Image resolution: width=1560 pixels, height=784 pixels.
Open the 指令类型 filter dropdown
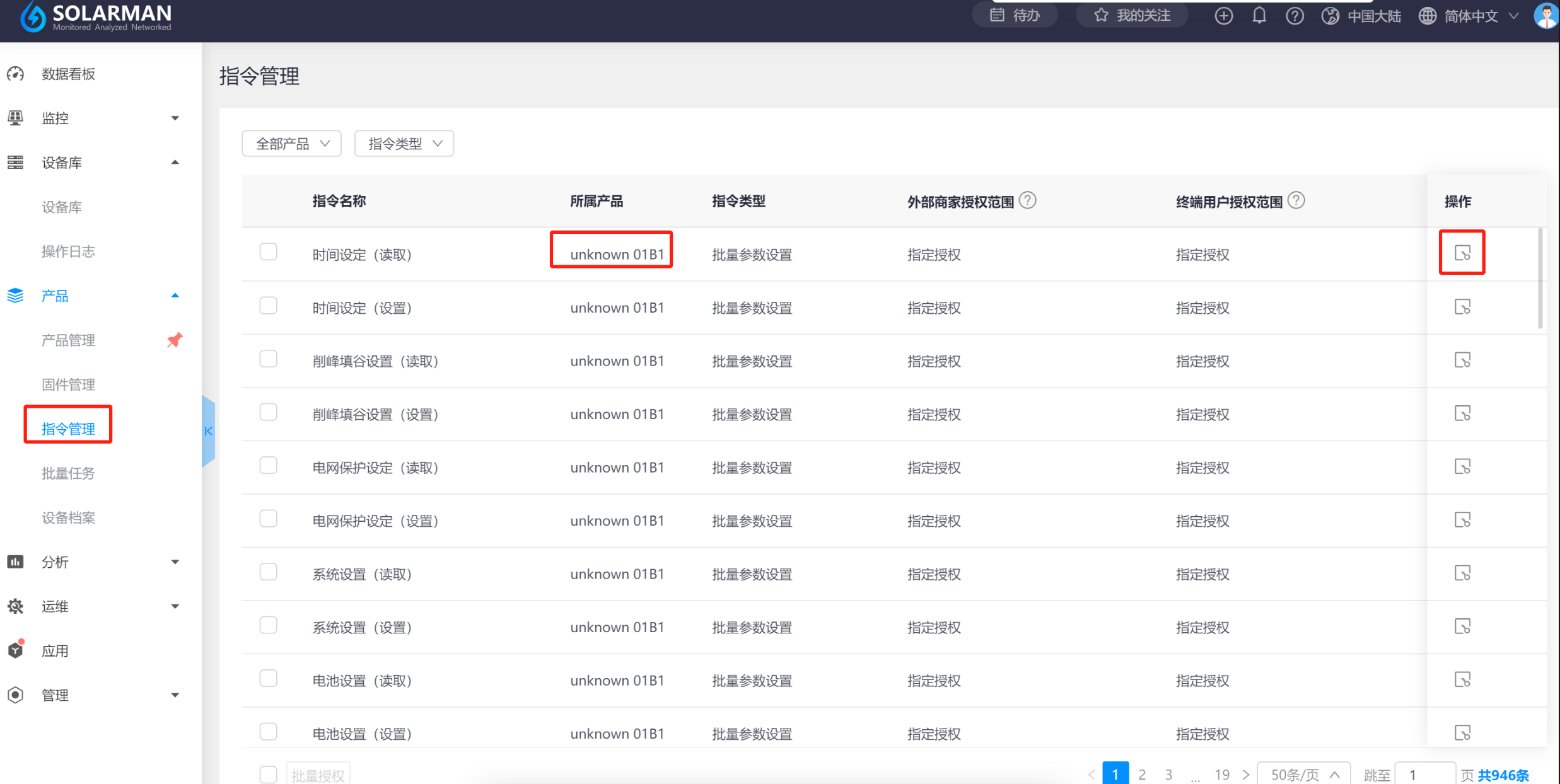pos(404,144)
